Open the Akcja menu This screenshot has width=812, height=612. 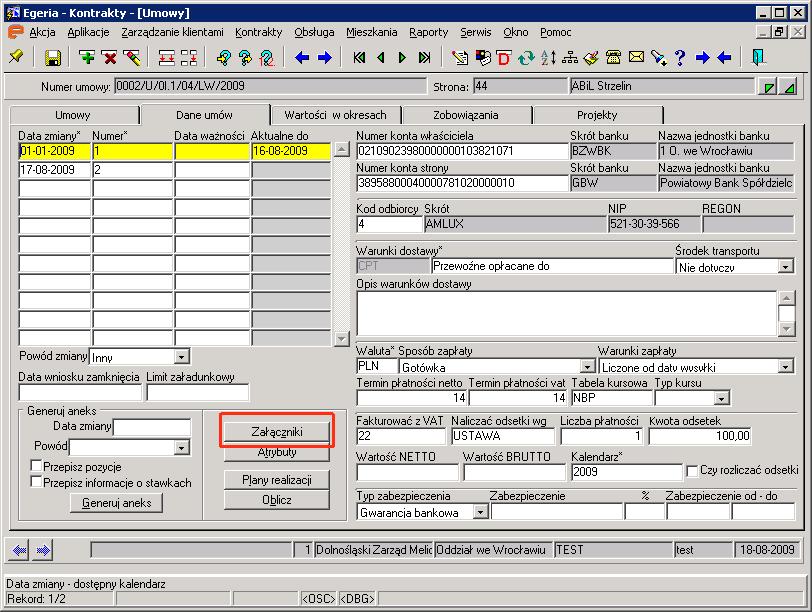click(x=42, y=32)
